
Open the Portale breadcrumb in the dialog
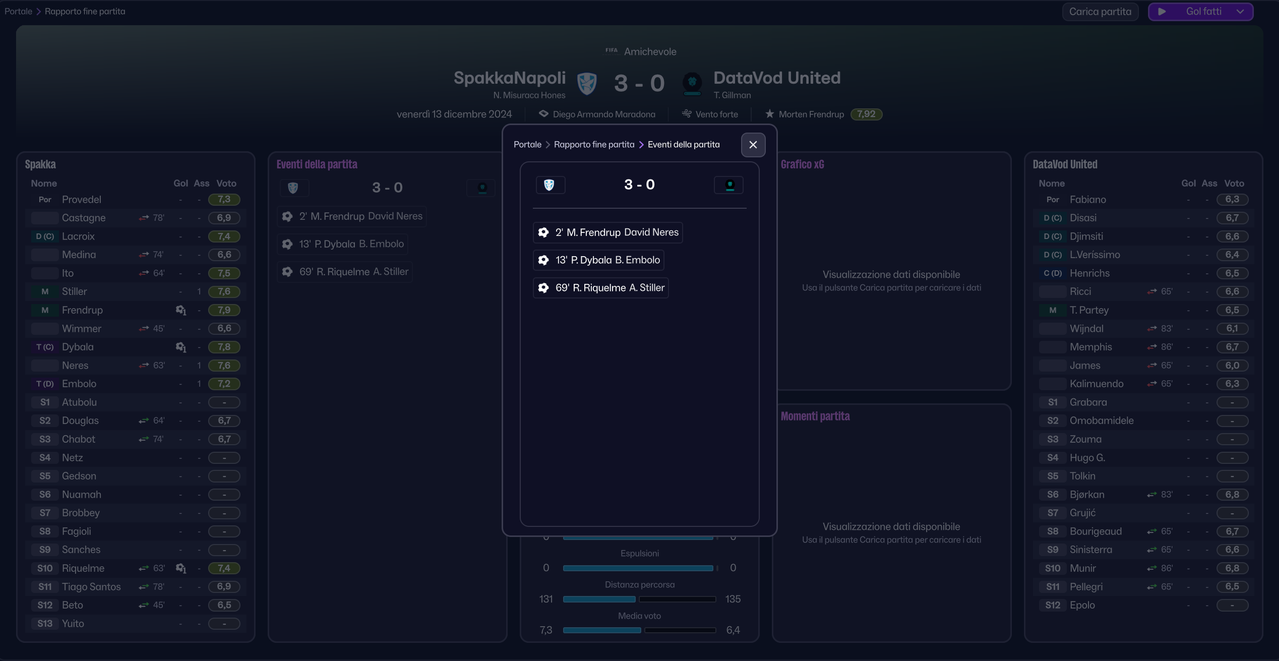tap(527, 145)
